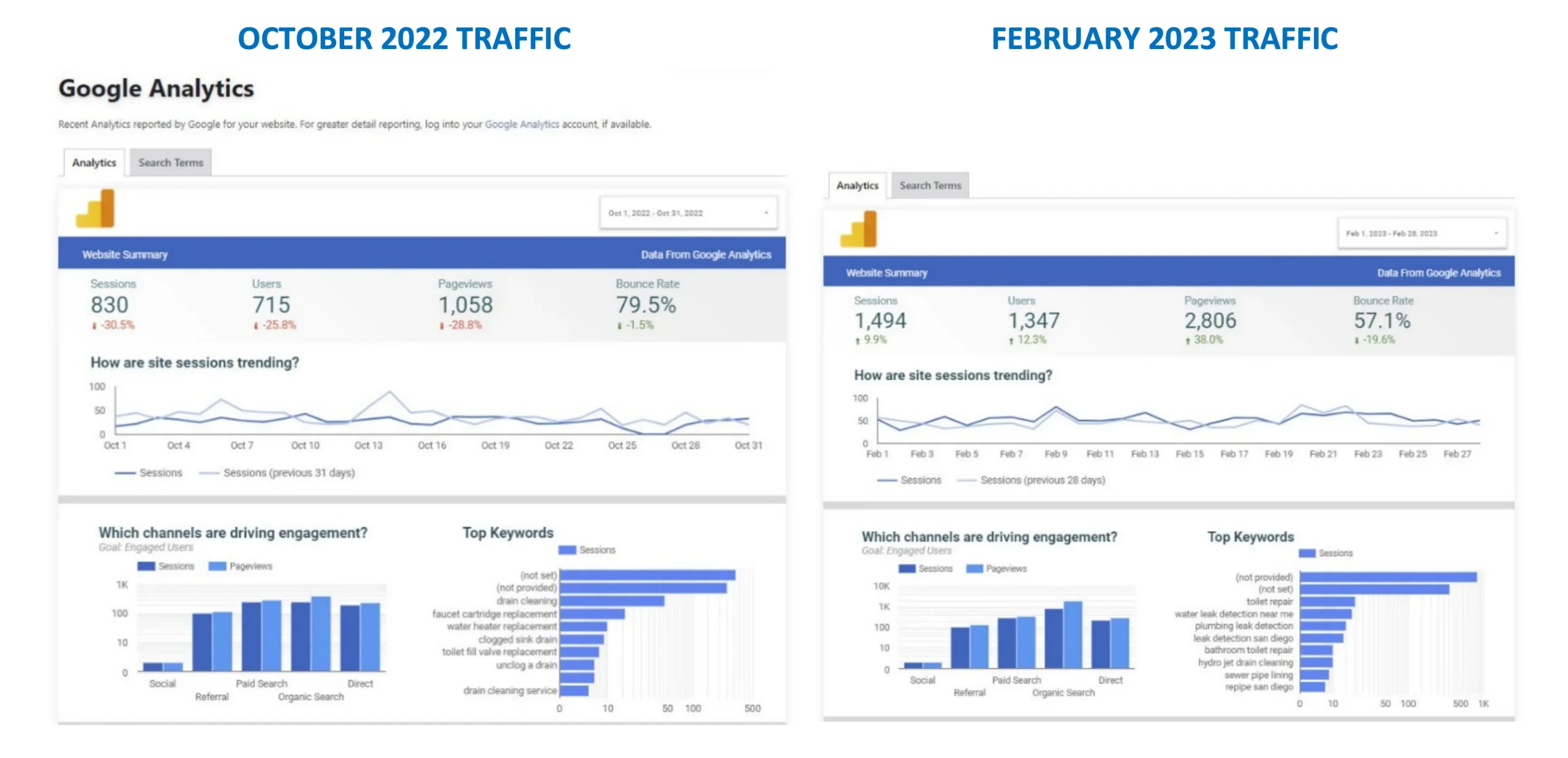Click February Pageviews increase arrow icon

point(1188,341)
